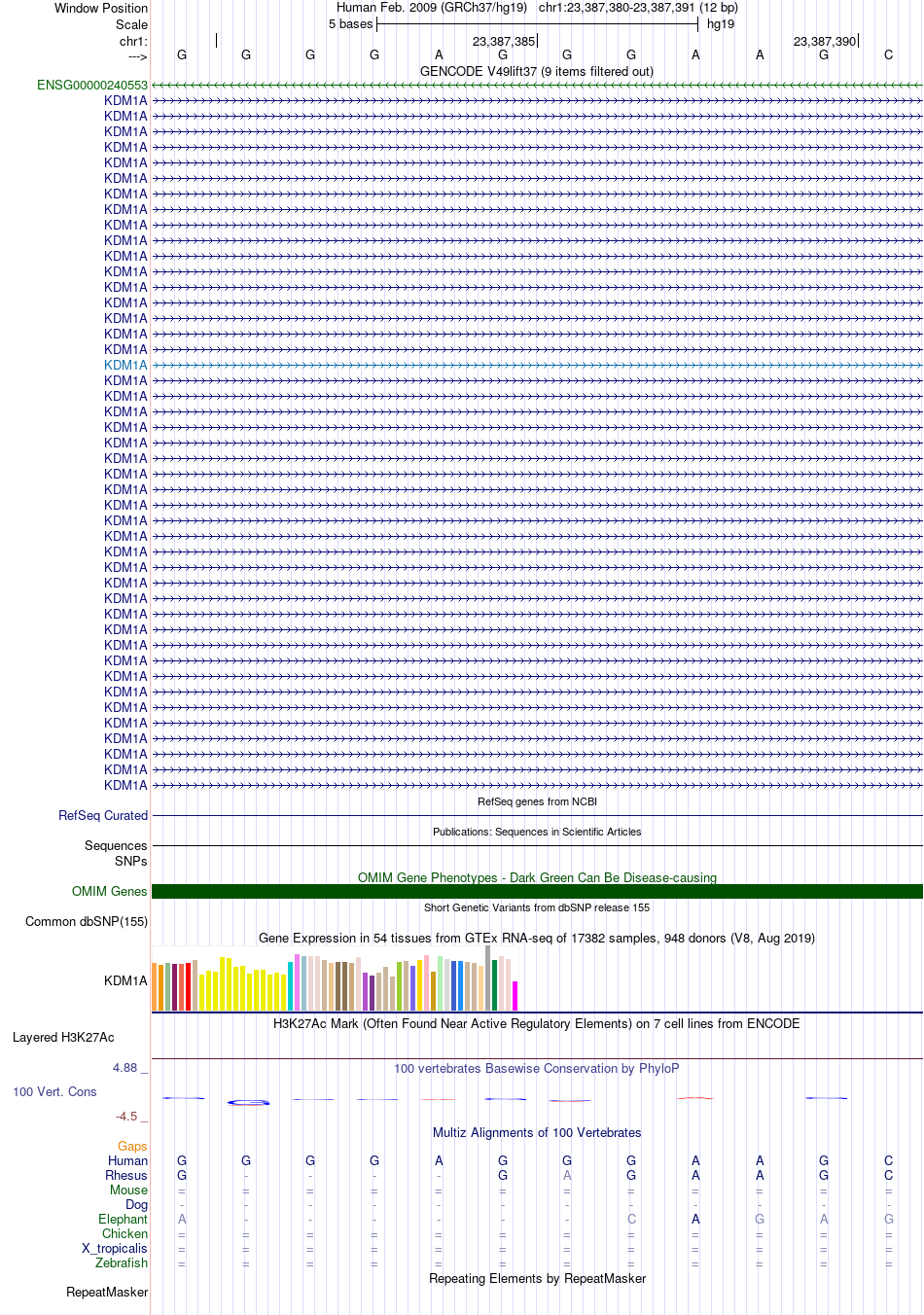Screen dimensions: 924x1315
Task: Select the light-blue highlighted KDM1A transcript label
Action: coord(126,366)
